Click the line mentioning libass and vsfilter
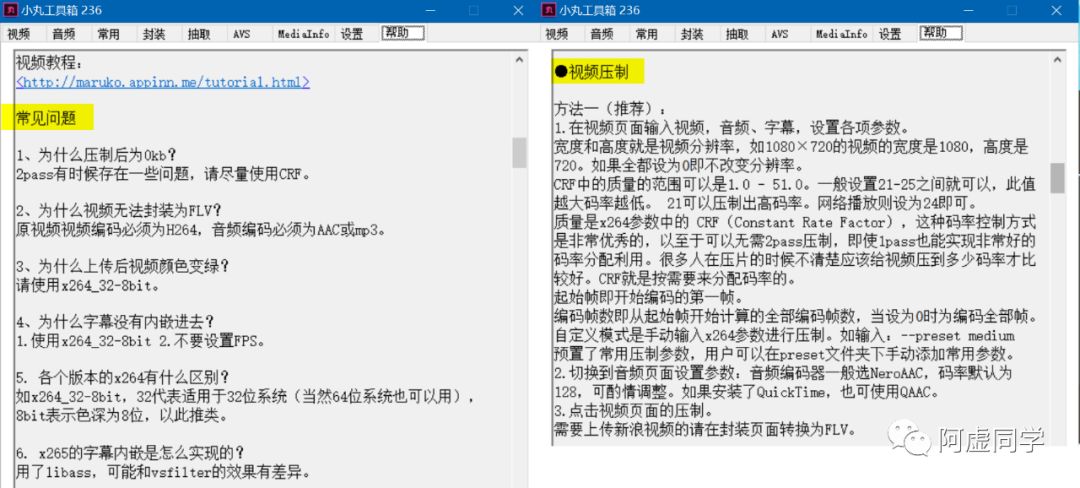The height and width of the screenshot is (488, 1080). [x=163, y=472]
